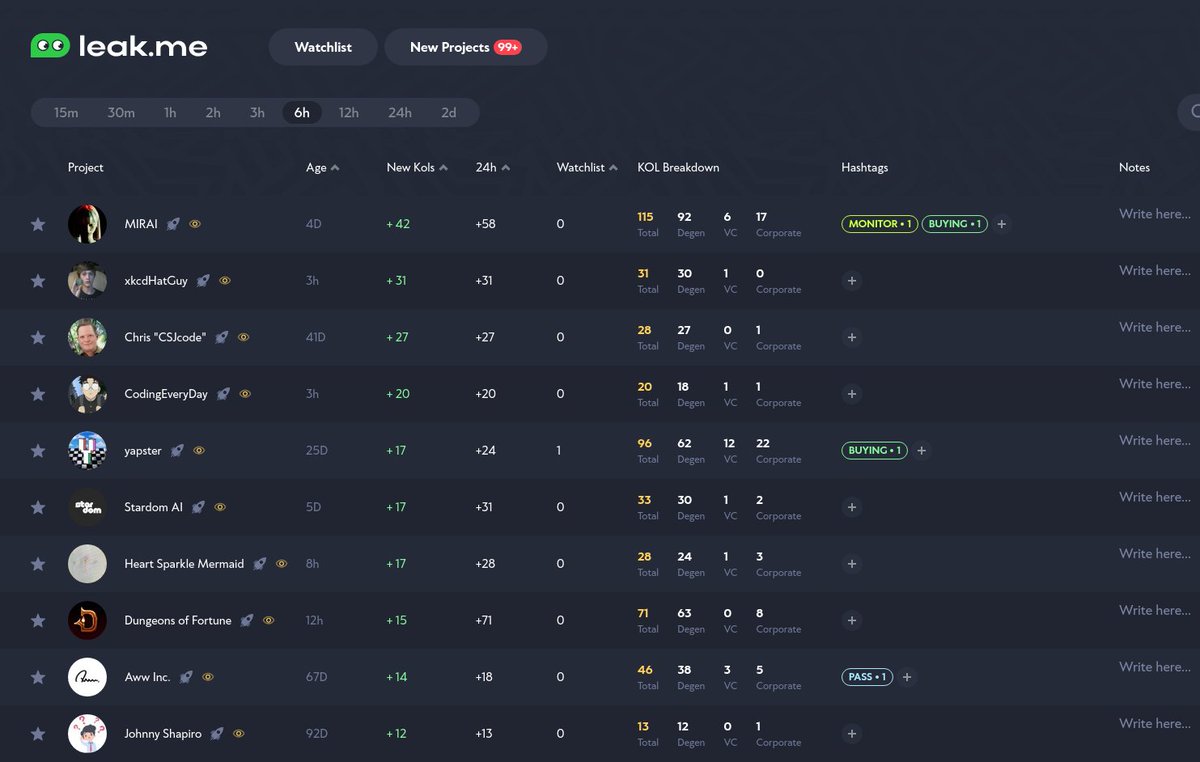Viewport: 1200px width, 762px height.
Task: Open the Dungeons of Fortune avatar
Action: (87, 620)
